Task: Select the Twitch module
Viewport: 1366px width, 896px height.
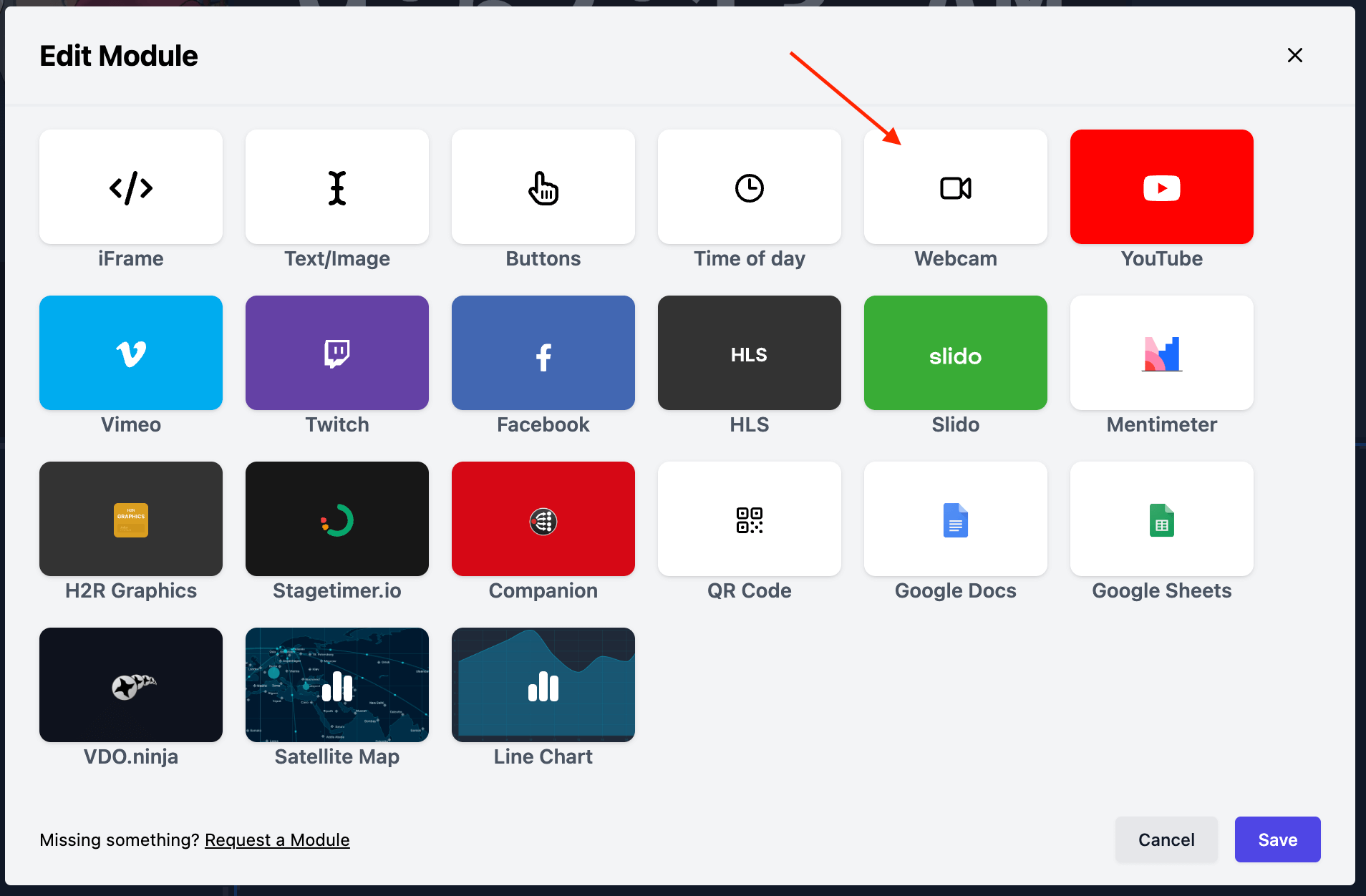Action: 336,353
